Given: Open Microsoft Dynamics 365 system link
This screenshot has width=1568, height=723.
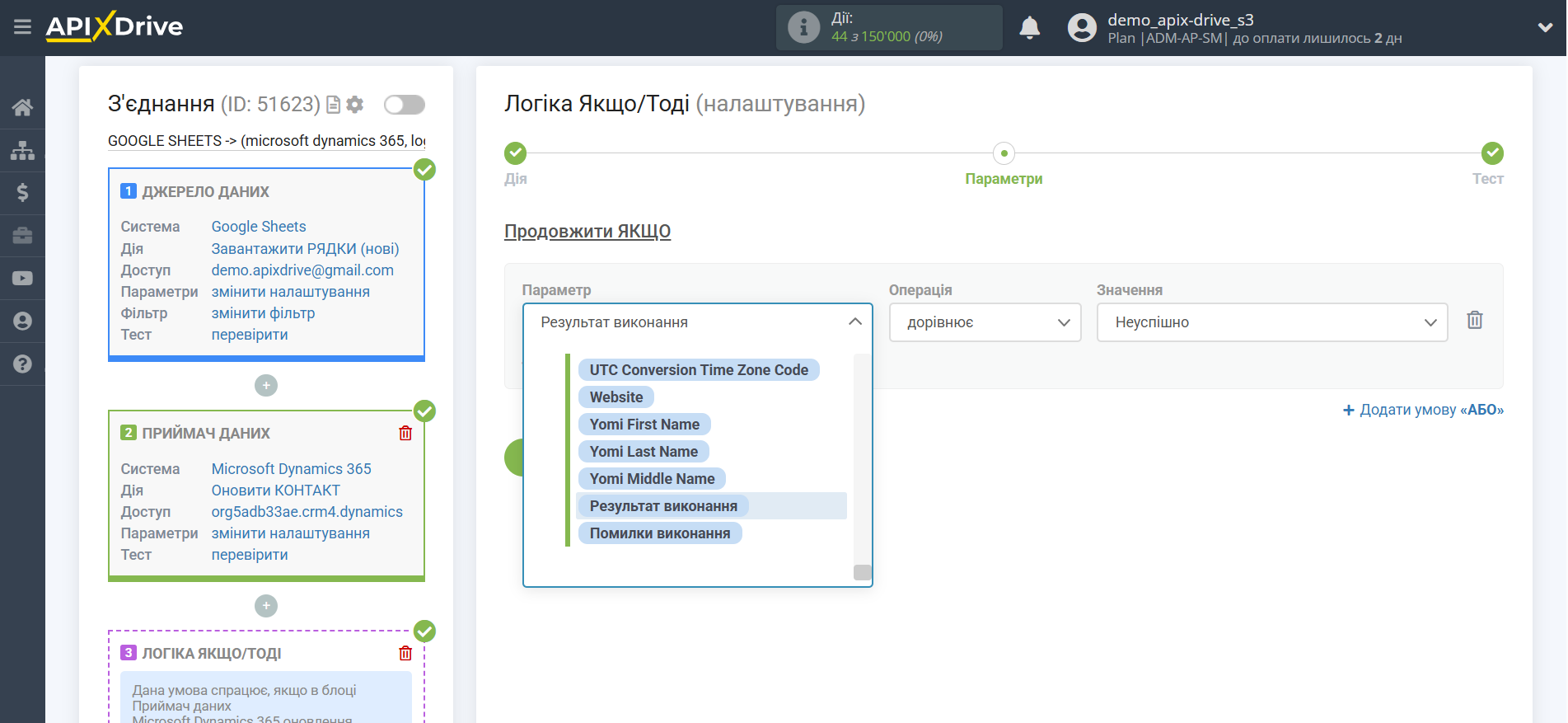Looking at the screenshot, I should [x=291, y=469].
